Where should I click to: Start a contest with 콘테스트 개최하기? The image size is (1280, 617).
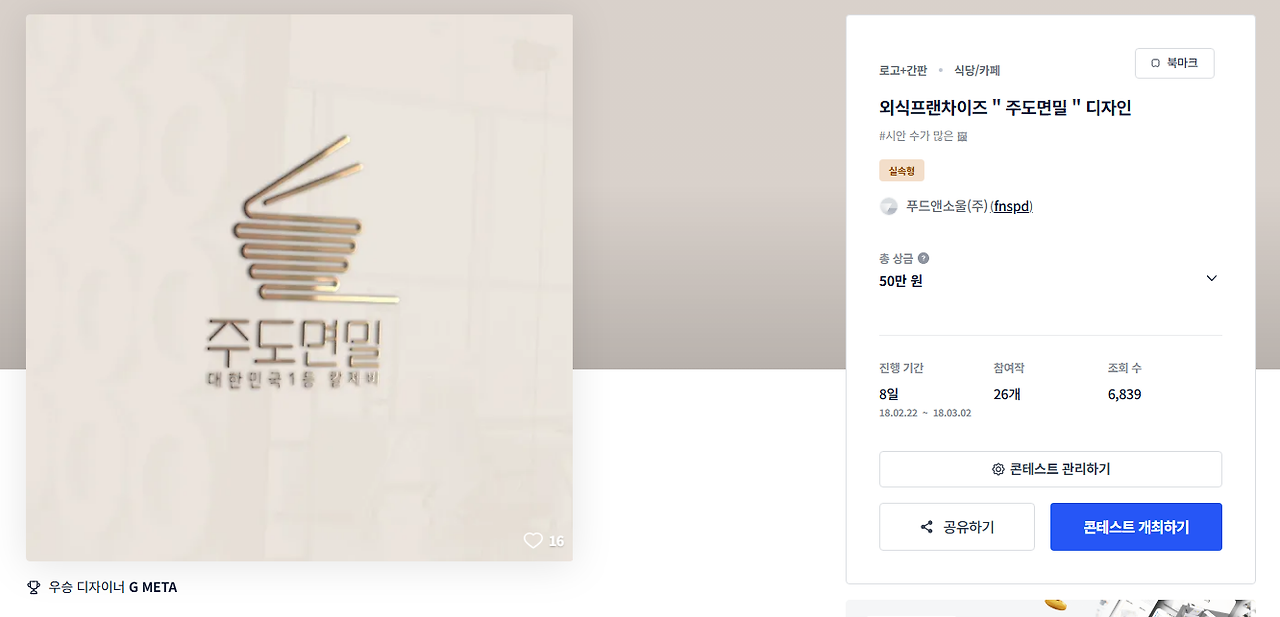(1136, 527)
